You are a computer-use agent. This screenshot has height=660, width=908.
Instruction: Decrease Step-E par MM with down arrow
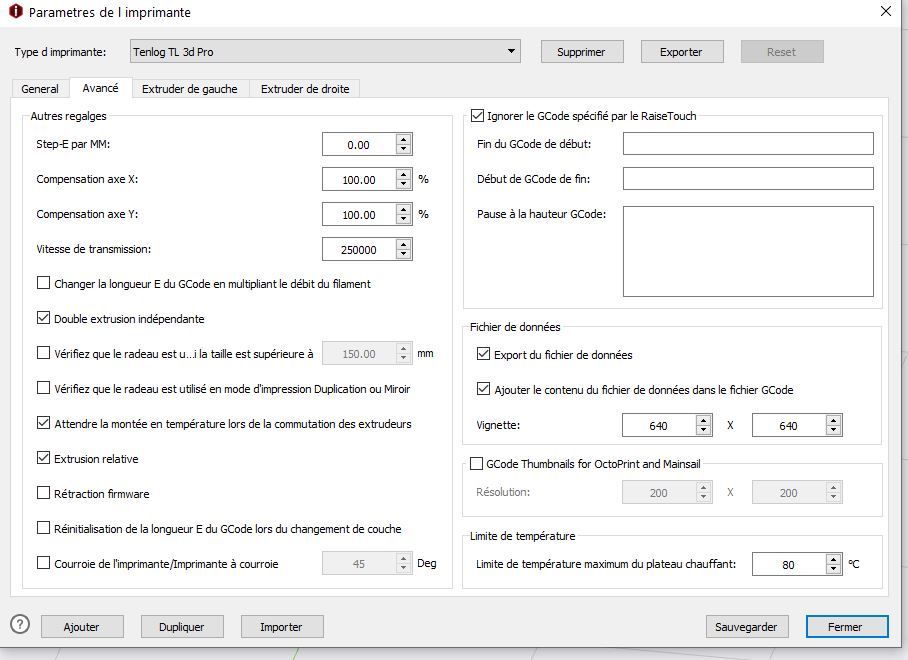[x=404, y=149]
